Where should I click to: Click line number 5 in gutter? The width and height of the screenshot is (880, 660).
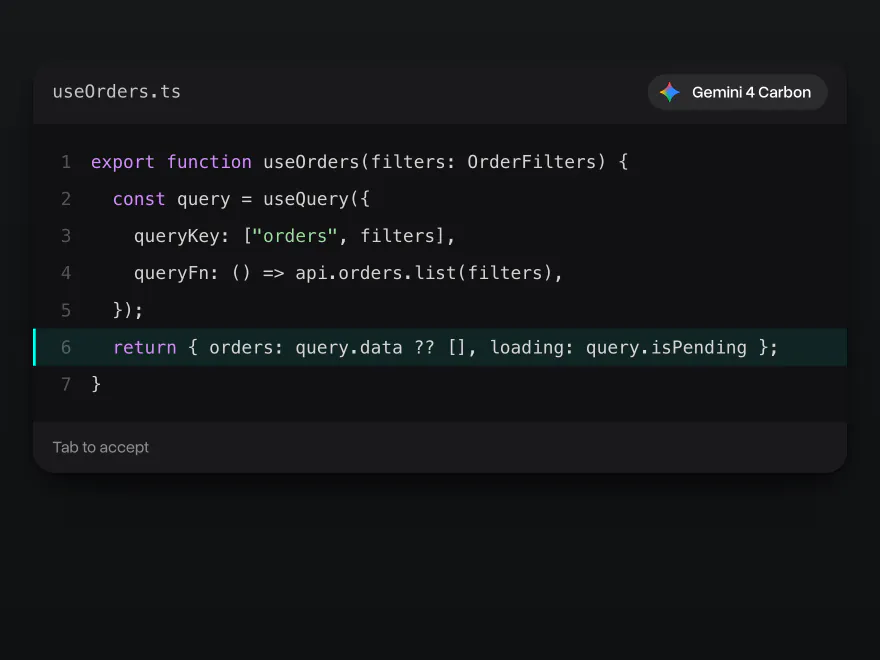pos(66,310)
